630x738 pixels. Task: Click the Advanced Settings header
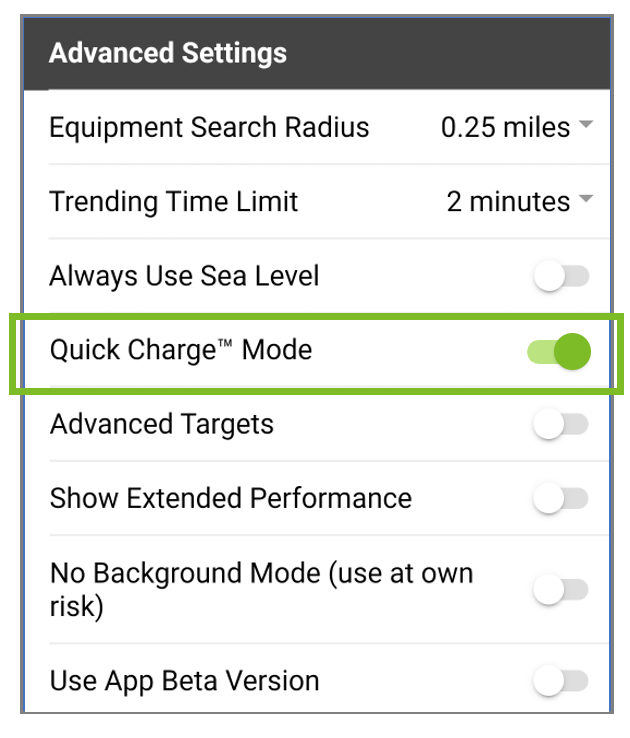pyautogui.click(x=168, y=53)
